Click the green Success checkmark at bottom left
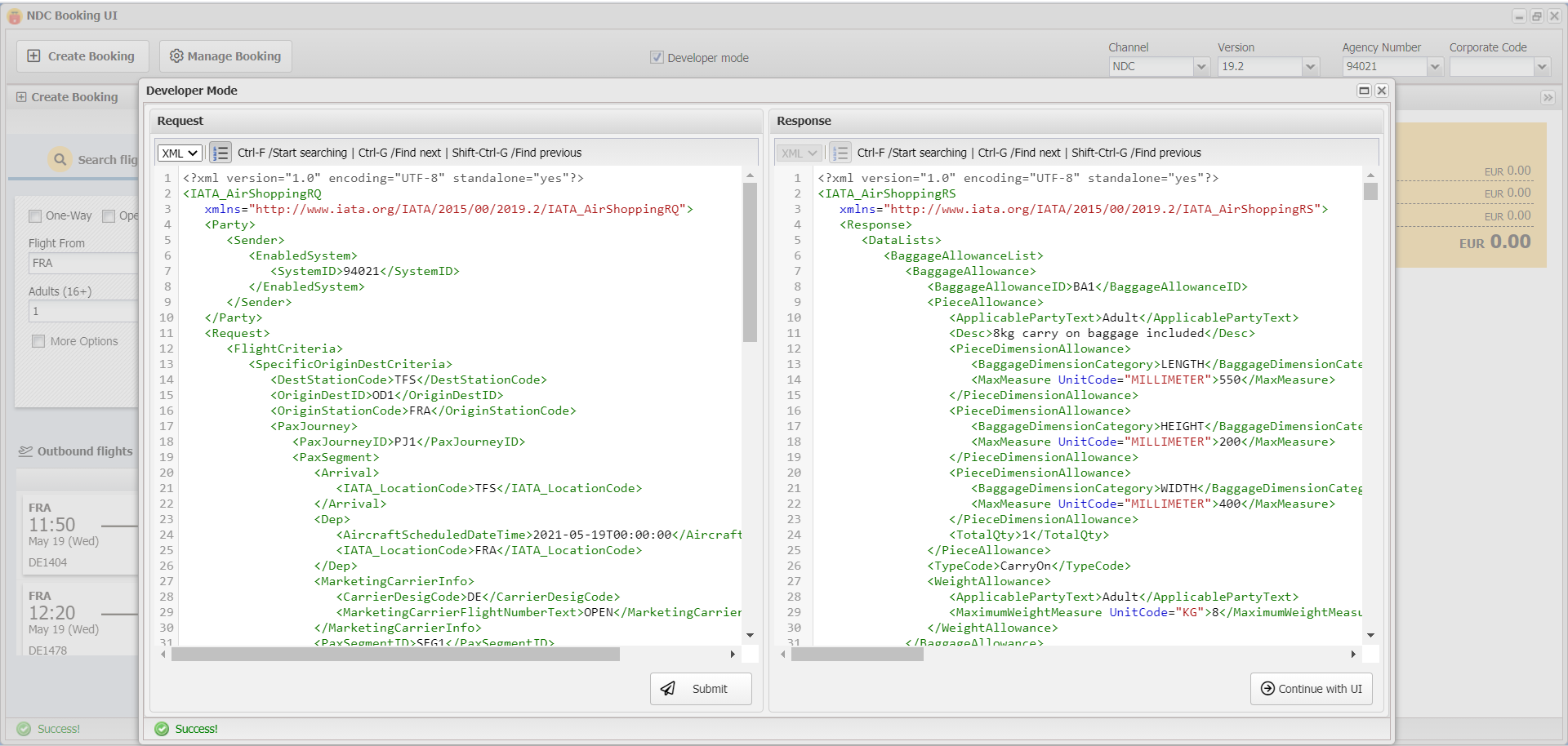This screenshot has height=746, width=1568. tap(25, 729)
